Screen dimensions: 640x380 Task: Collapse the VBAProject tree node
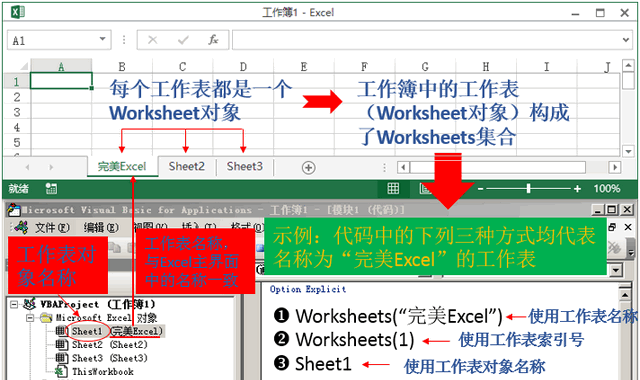14,304
